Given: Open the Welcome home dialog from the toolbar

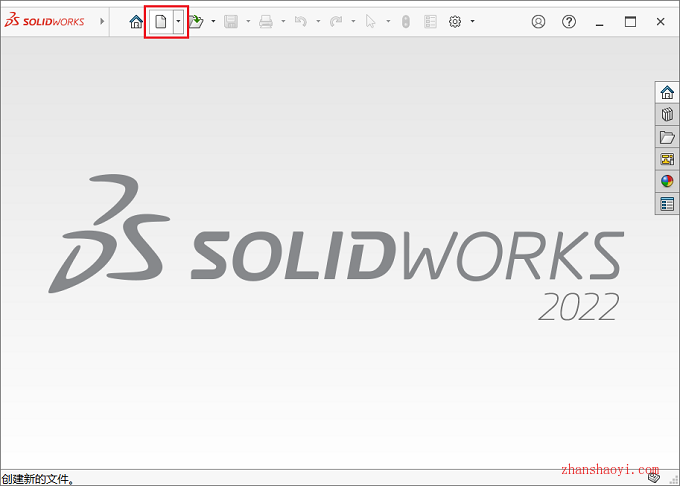Looking at the screenshot, I should [x=136, y=21].
